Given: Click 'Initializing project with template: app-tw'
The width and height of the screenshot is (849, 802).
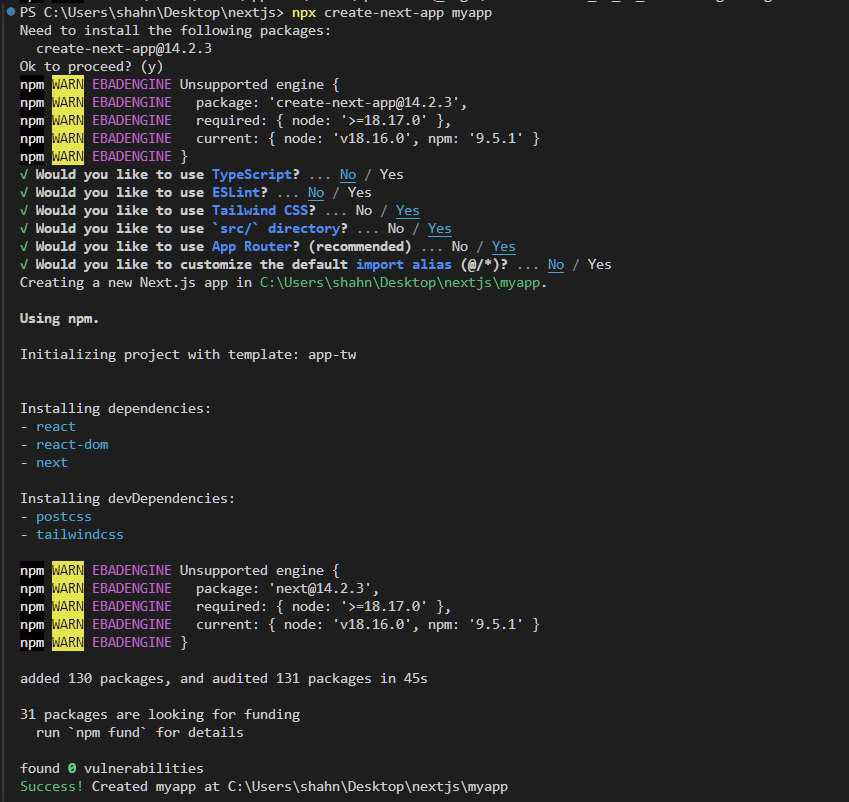Looking at the screenshot, I should tap(188, 355).
